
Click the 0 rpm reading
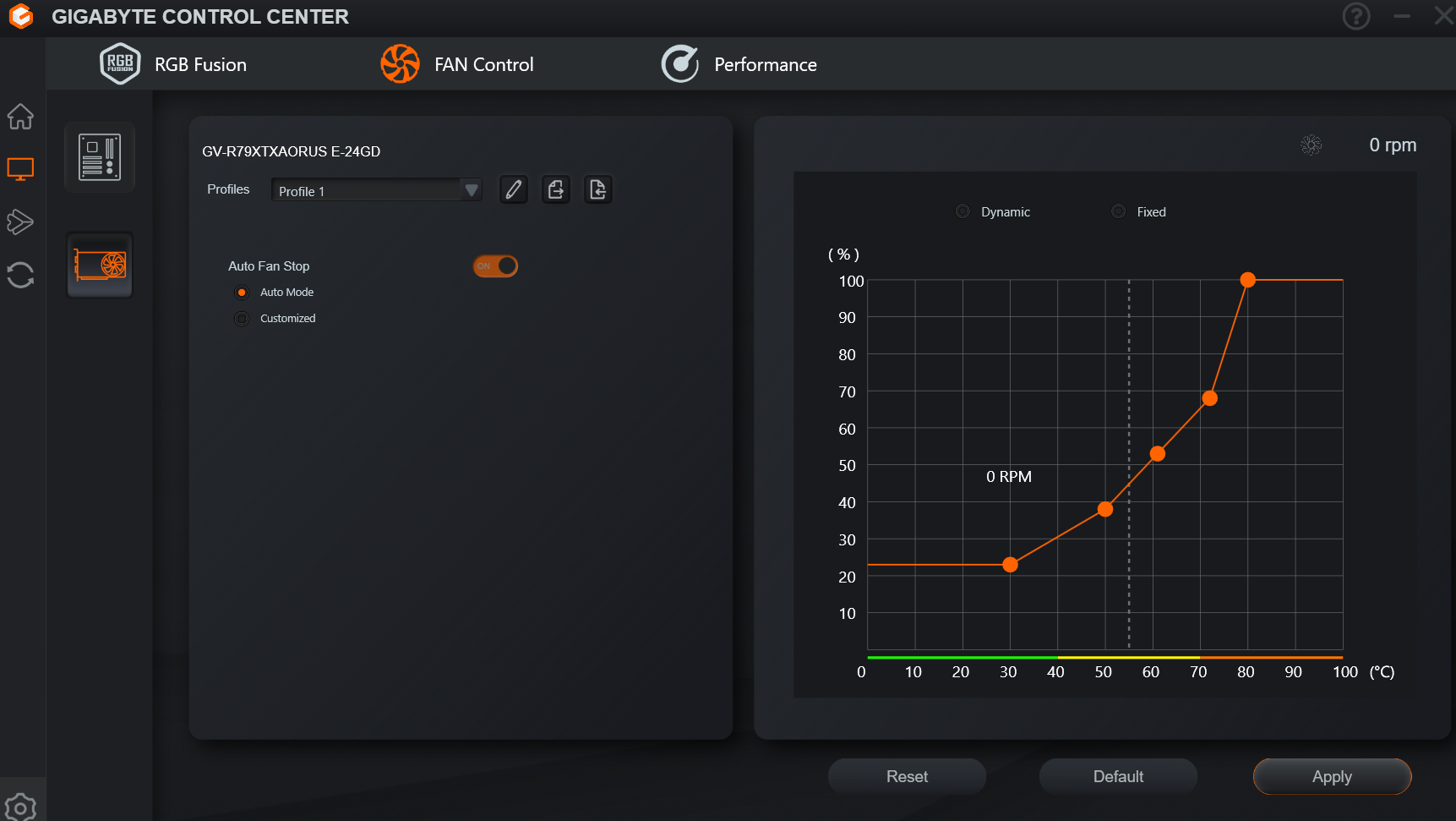1393,145
